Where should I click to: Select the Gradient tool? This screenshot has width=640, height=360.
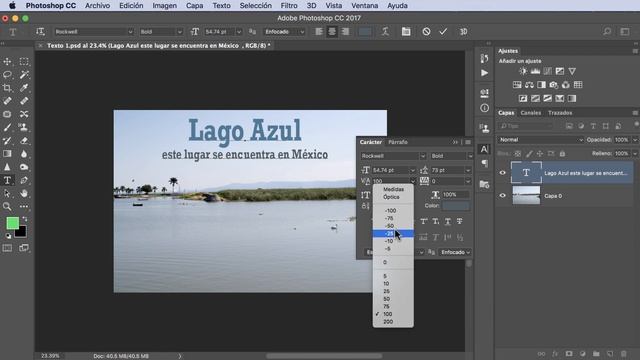[7, 154]
